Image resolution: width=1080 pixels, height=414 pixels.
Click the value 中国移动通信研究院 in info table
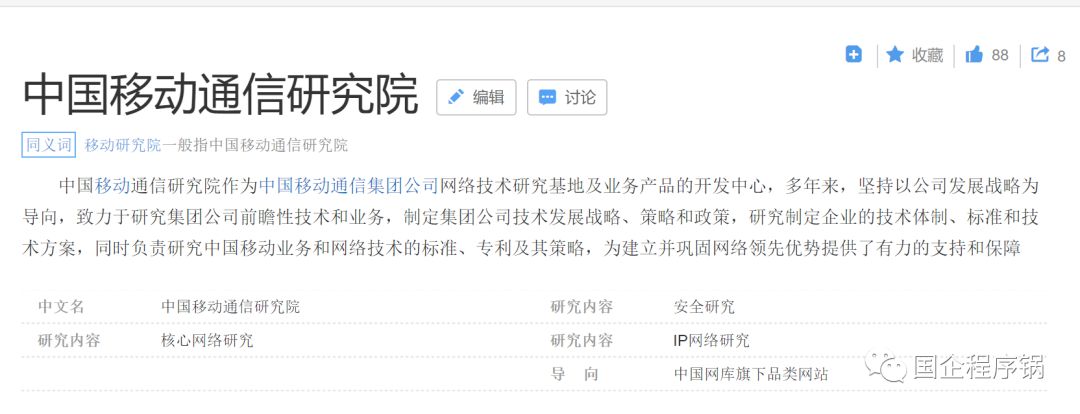(x=231, y=307)
